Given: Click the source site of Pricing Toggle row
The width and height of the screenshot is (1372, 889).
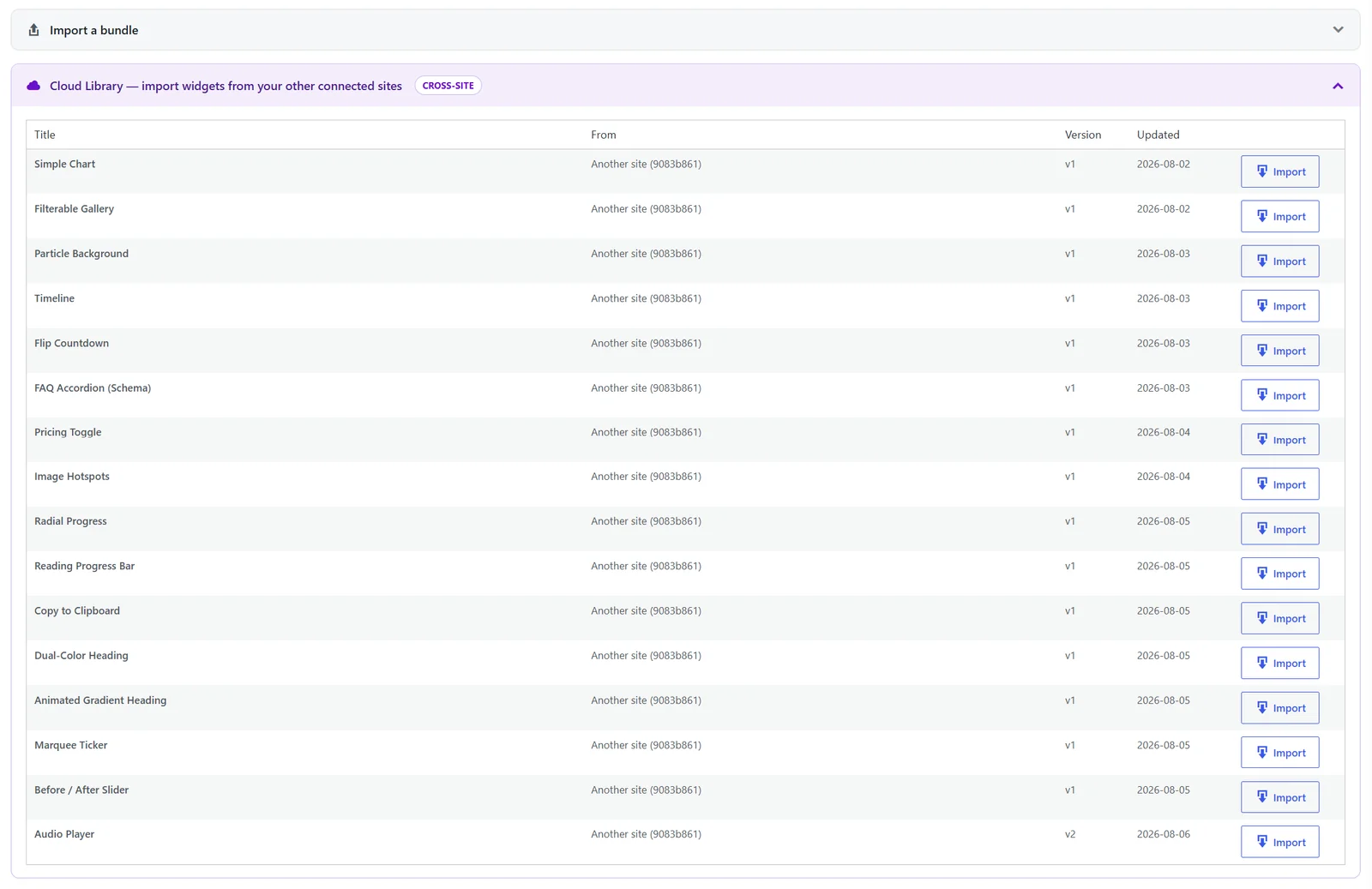Looking at the screenshot, I should point(646,432).
